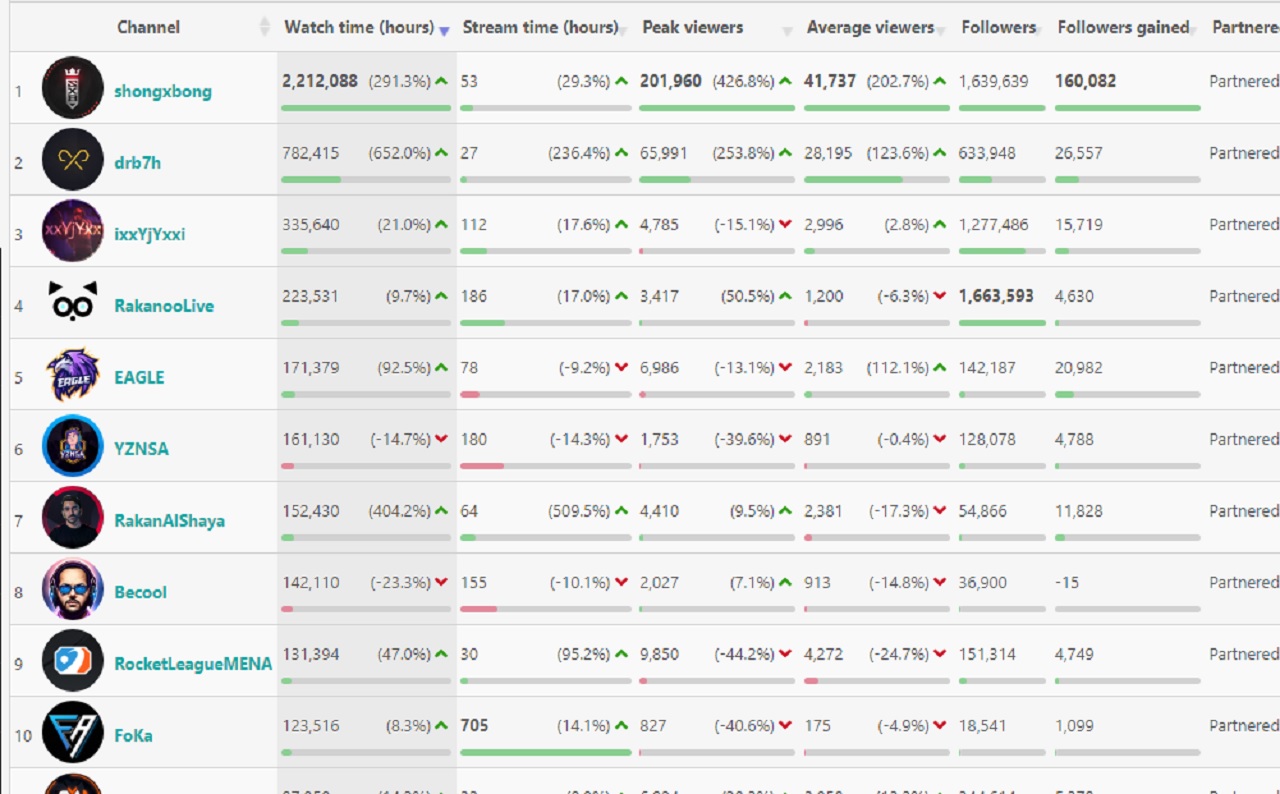This screenshot has width=1280, height=794.
Task: Click YZNSA channel avatar
Action: coord(73,446)
